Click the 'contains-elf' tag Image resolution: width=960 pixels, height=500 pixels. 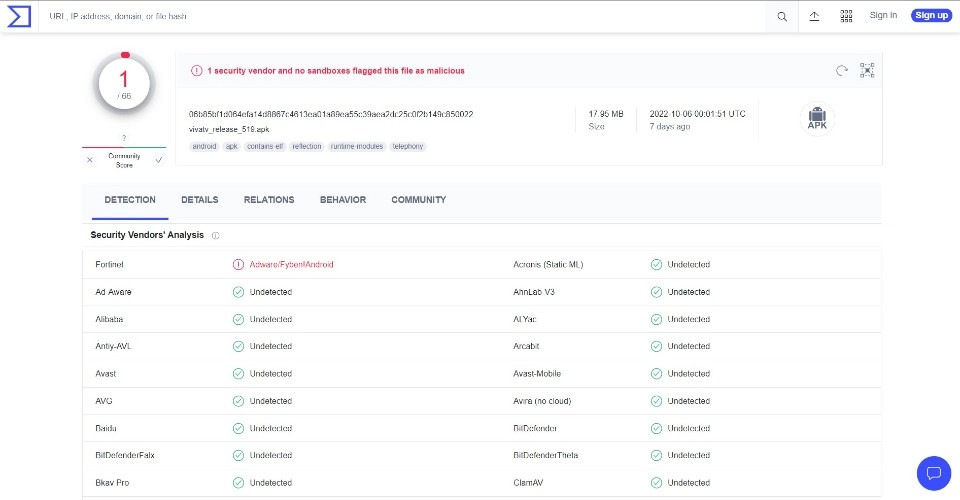click(x=265, y=146)
